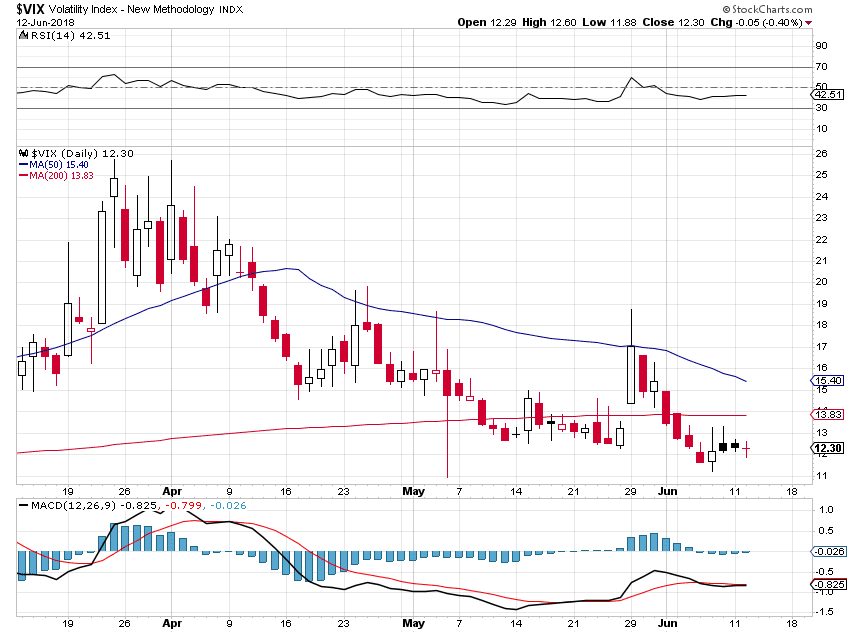Click the -0.799 MACD signal value in red
Viewport: 850px width, 633px height.
pyautogui.click(x=184, y=506)
